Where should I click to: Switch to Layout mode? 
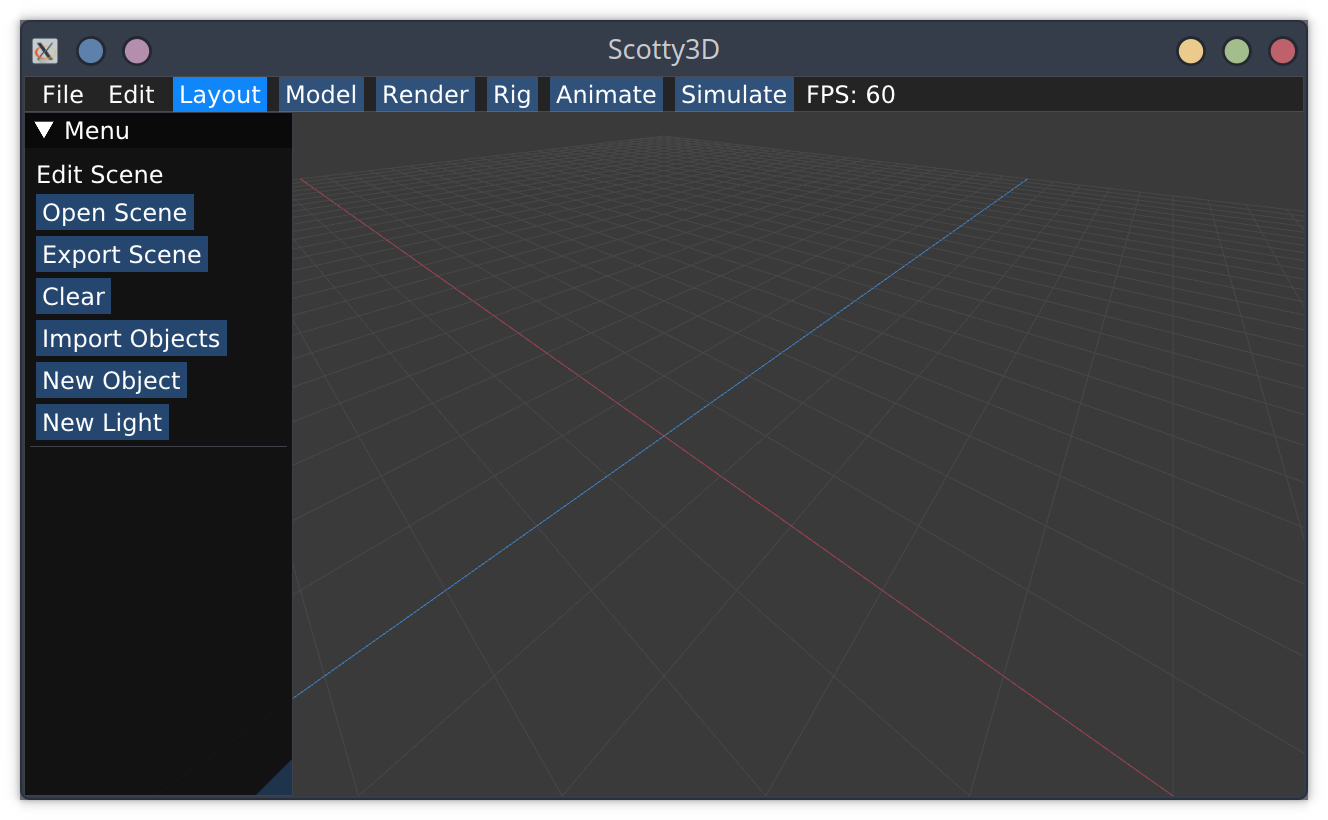[x=220, y=95]
